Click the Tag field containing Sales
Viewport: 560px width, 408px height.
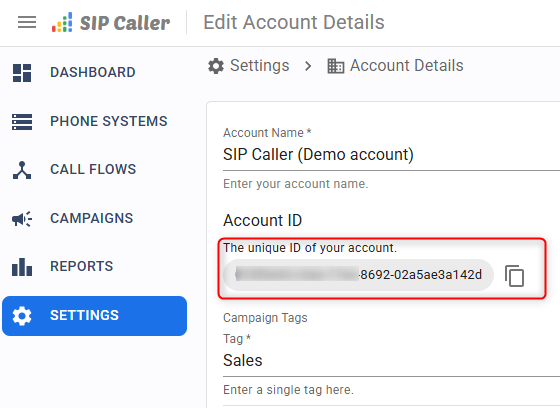(x=391, y=360)
